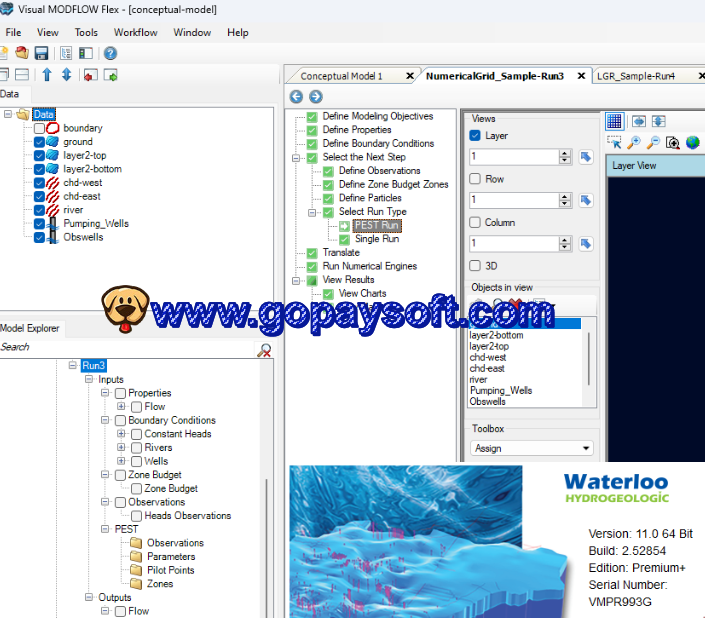This screenshot has height=618, width=705.
Task: Switch to the LGR_Sample-Run4 tab
Action: (636, 76)
